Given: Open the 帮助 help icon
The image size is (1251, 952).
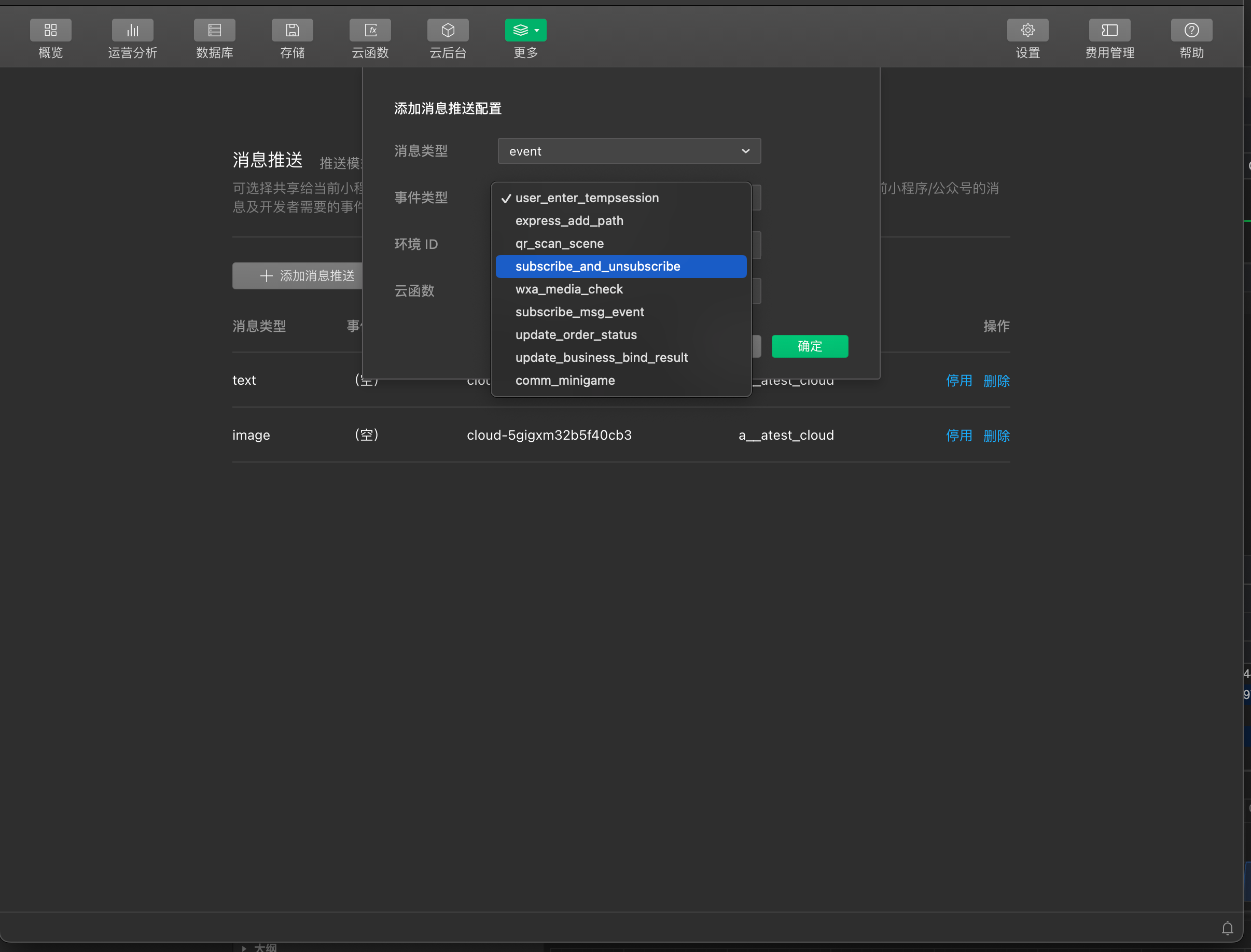Looking at the screenshot, I should (x=1191, y=30).
